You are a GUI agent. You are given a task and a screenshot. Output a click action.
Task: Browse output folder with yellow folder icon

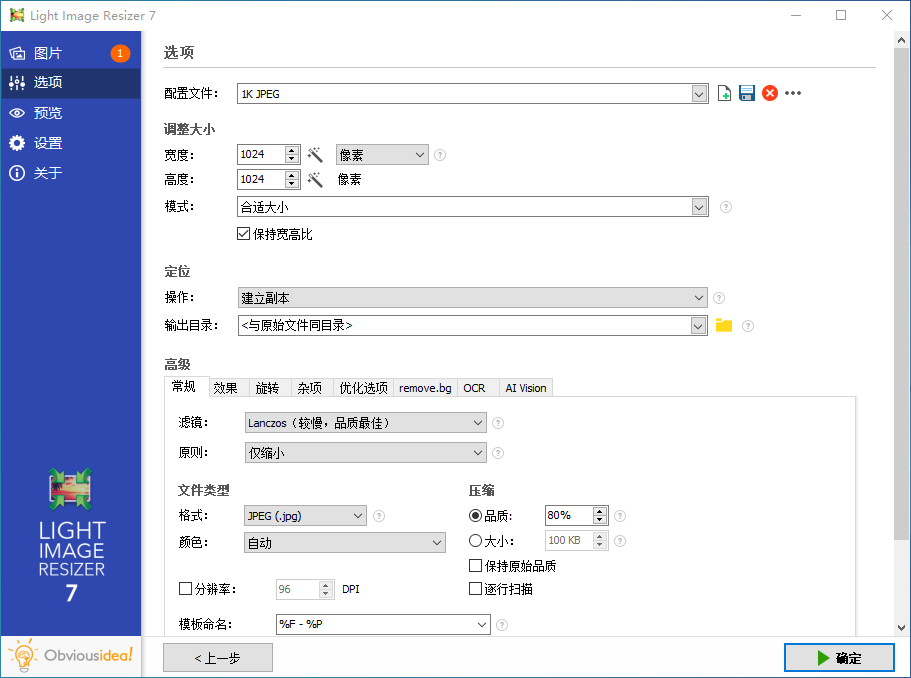723,325
